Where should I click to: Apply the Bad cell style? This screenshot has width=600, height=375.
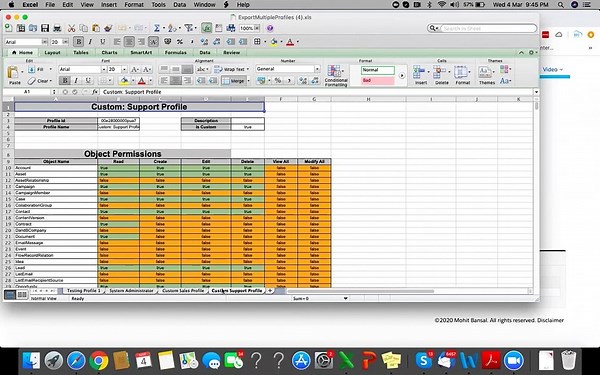tap(378, 80)
